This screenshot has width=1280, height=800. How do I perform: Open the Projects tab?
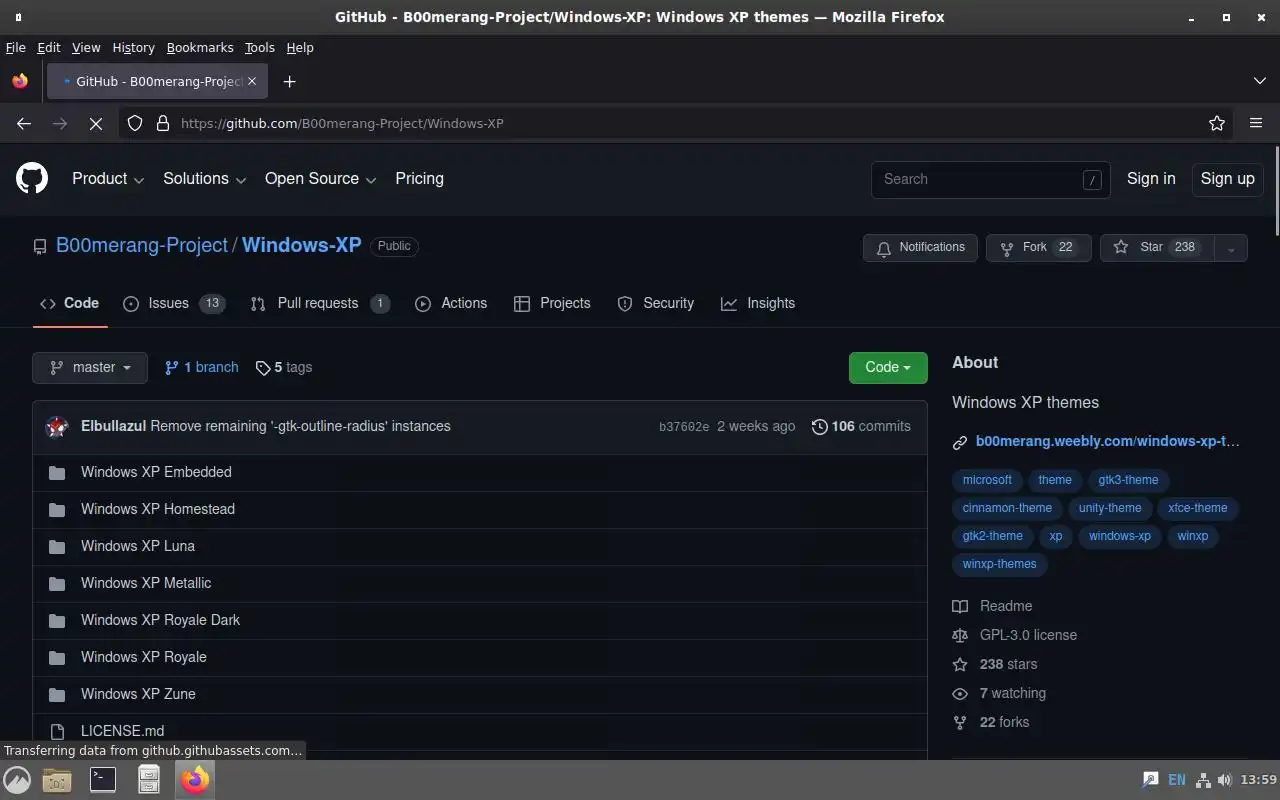pos(552,303)
